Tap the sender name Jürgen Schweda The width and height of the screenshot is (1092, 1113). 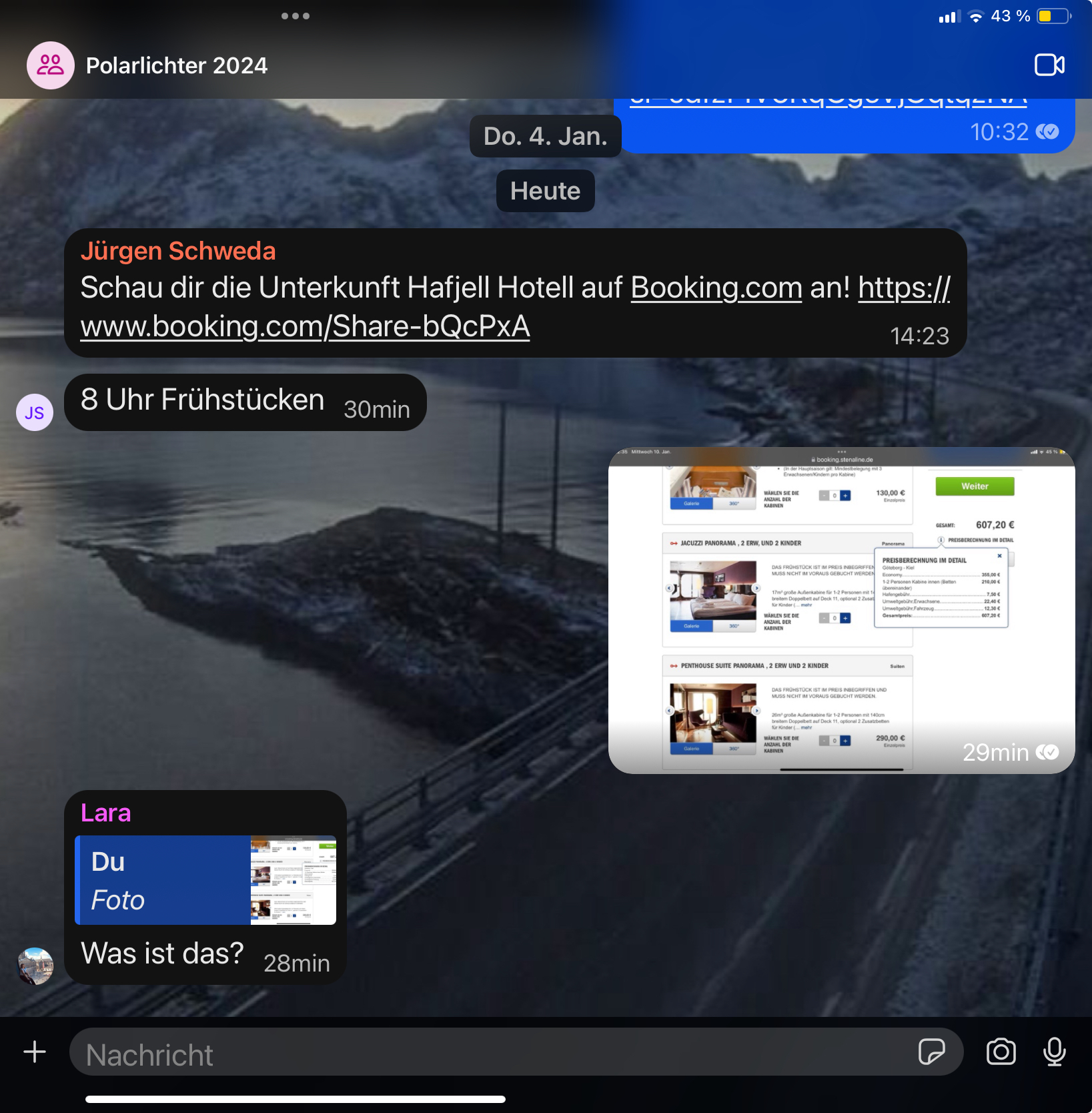[x=178, y=252]
